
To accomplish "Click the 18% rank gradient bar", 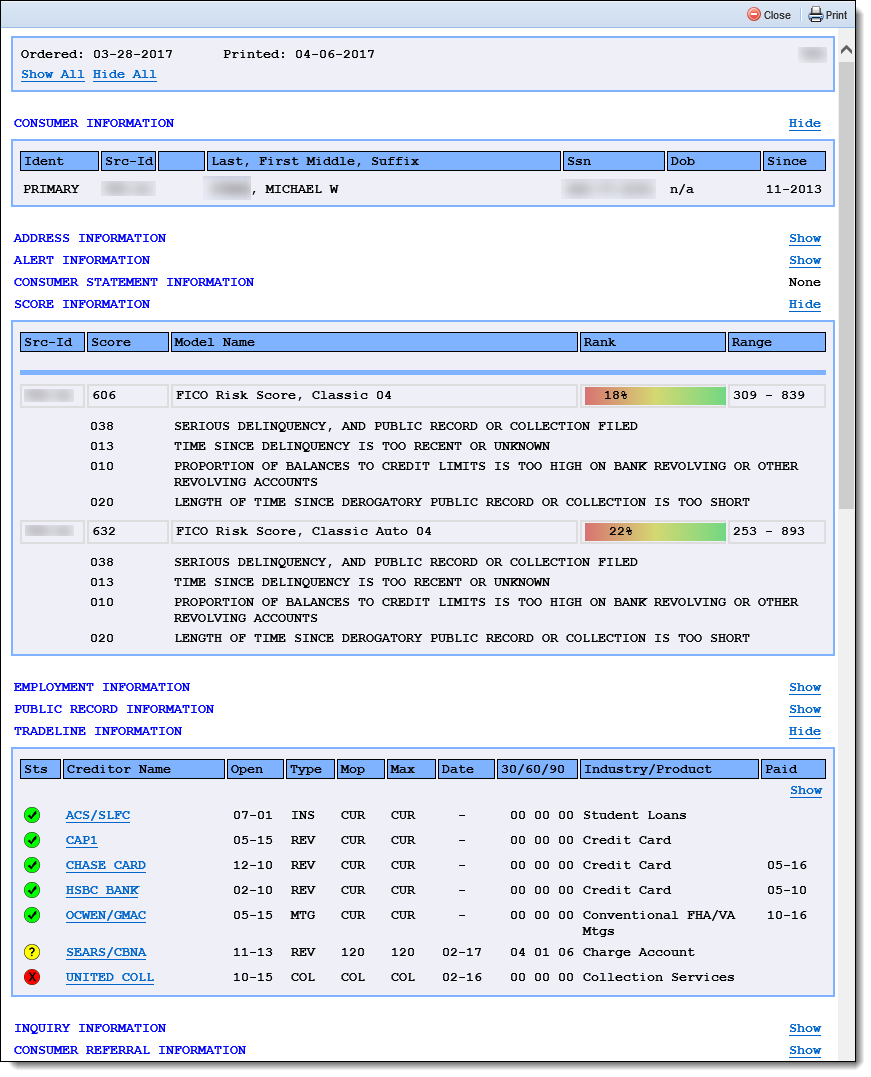I will [655, 396].
